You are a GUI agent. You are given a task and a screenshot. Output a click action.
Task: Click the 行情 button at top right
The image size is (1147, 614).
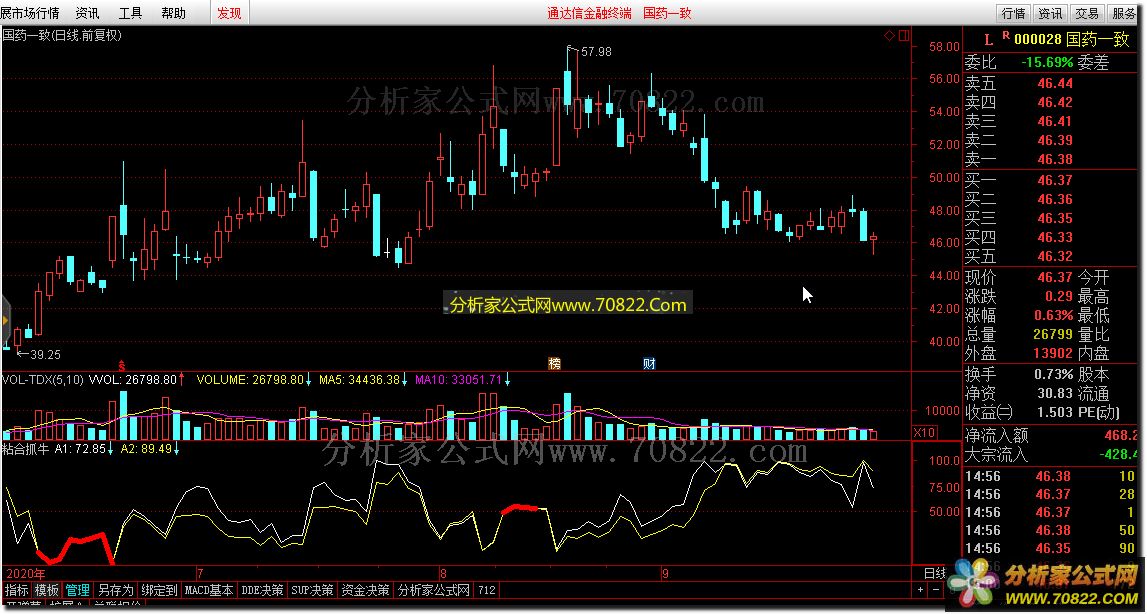pos(1013,13)
